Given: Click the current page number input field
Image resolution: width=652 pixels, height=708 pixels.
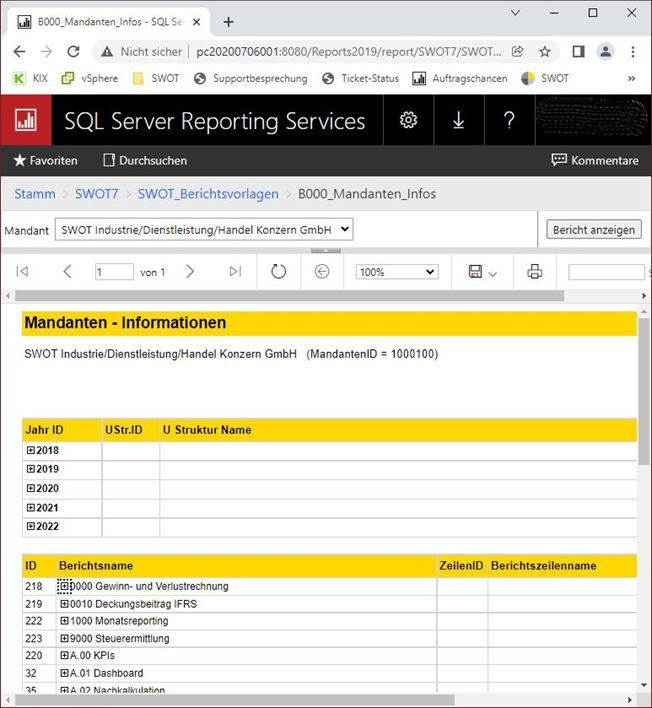Looking at the screenshot, I should tap(114, 272).
